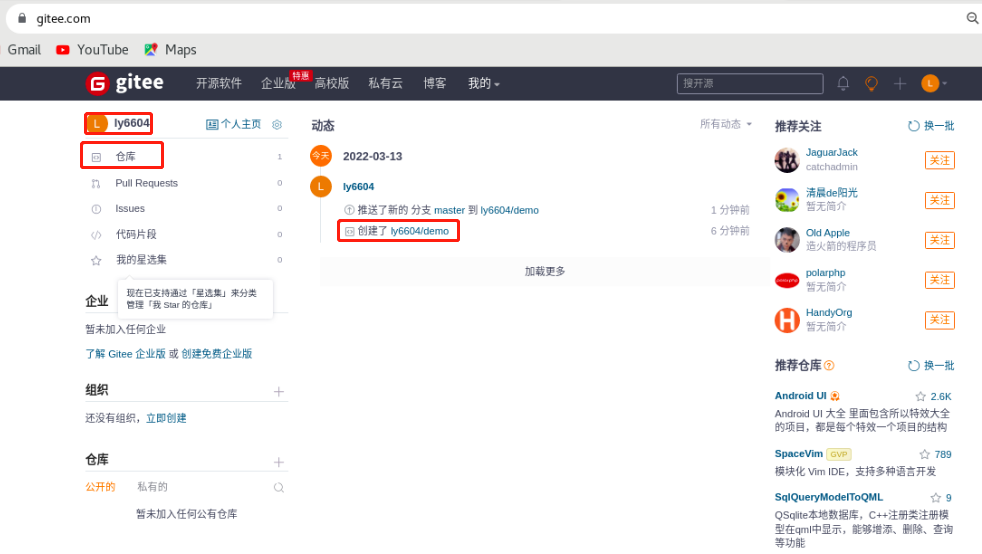Viewport: 982px width, 554px height.
Task: Open Maps bookmark
Action: click(170, 49)
